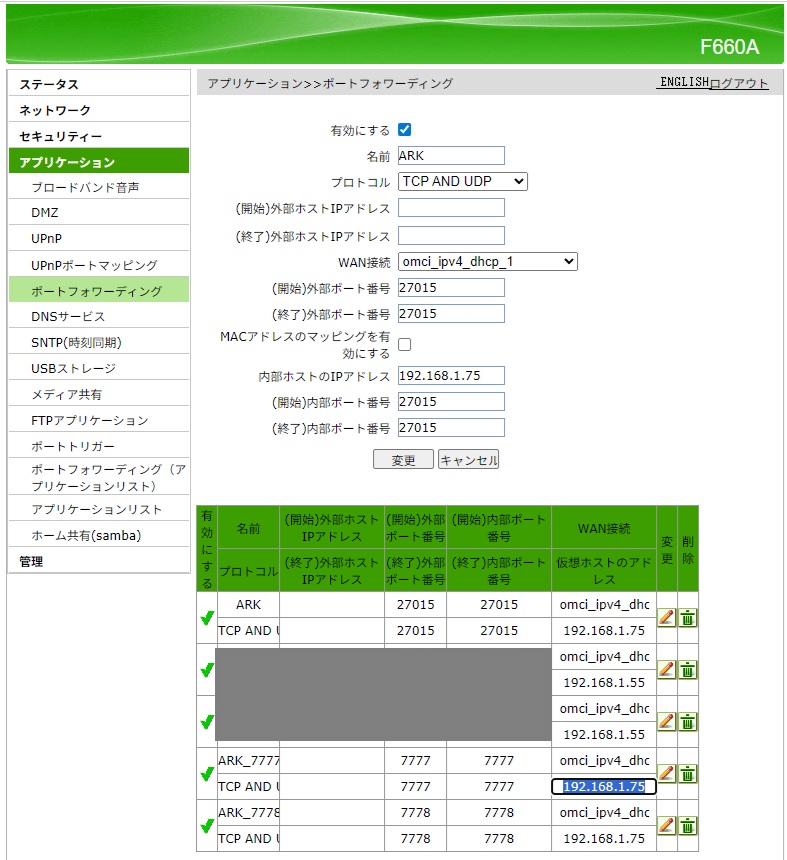
Task: Enable the MACアドレスのマッピング checkbox
Action: [404, 344]
